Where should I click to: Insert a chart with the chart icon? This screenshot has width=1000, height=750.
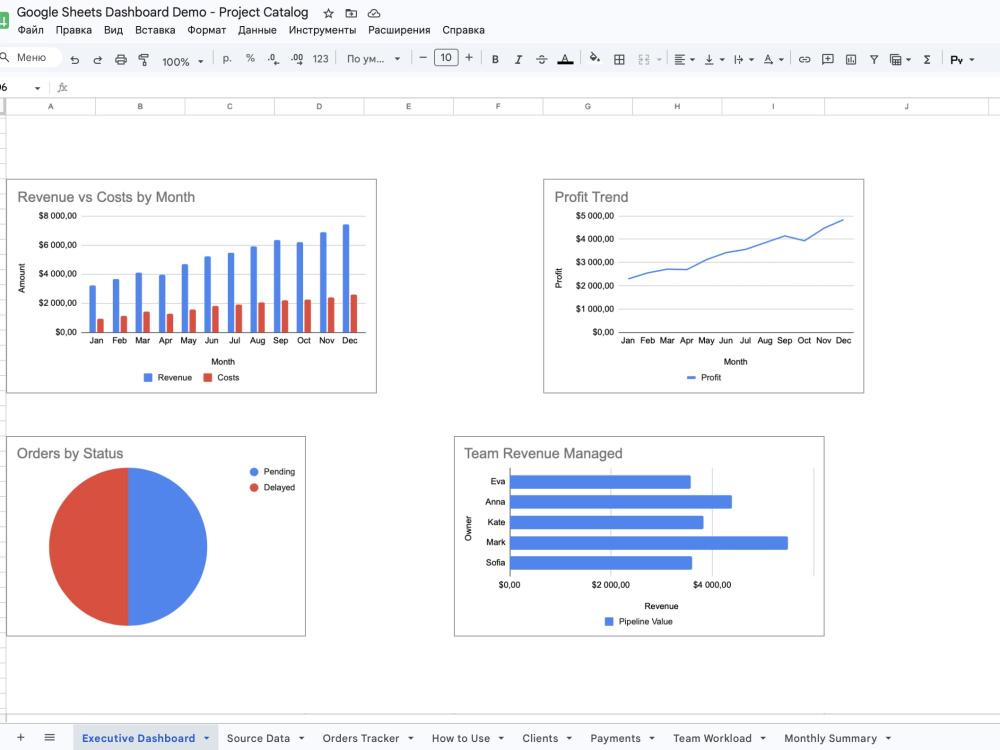pos(851,59)
